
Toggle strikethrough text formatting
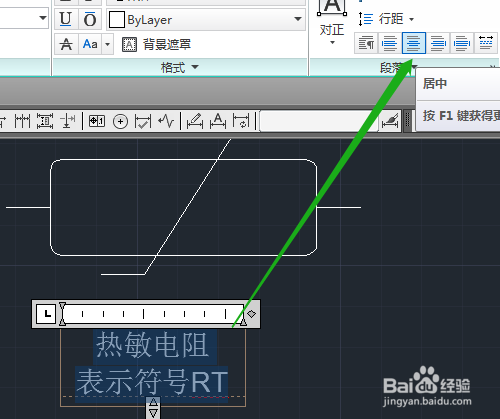coord(66,44)
